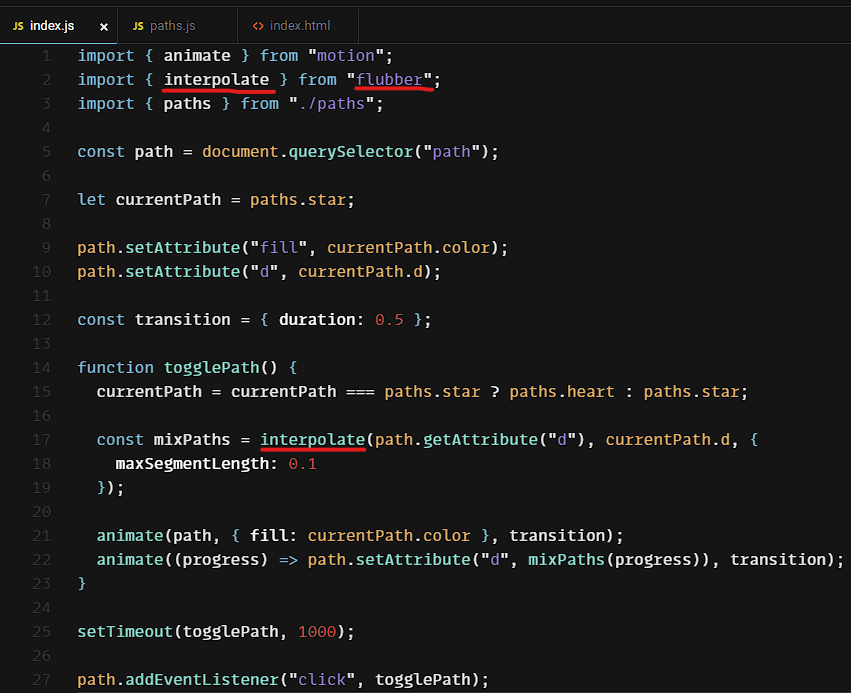Click the "./paths" import path on line 3
The height and width of the screenshot is (693, 851).
[x=336, y=103]
